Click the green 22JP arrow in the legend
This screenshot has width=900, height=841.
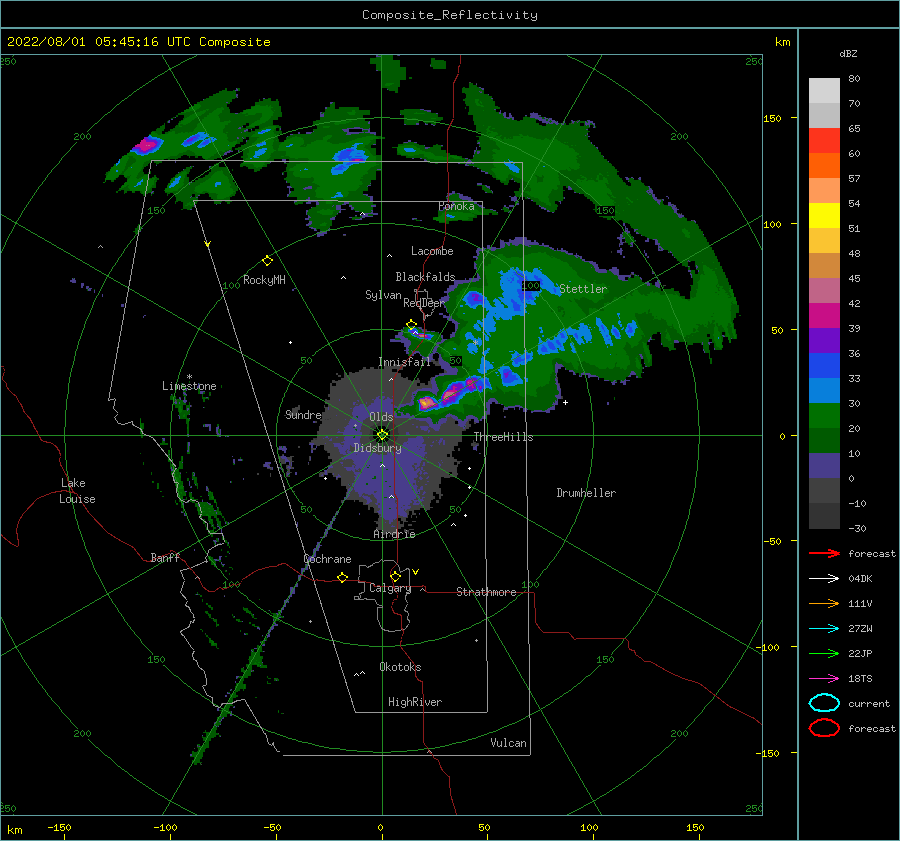824,653
